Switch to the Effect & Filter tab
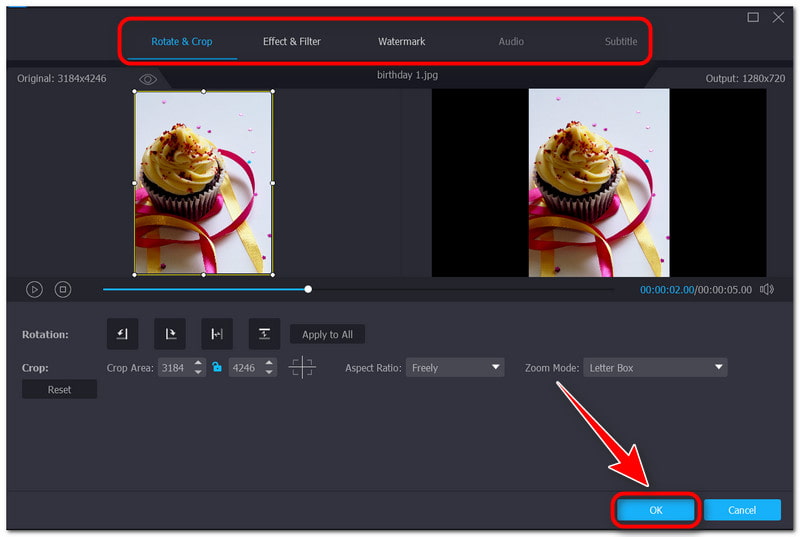Screen dimensions: 800x537 [292, 42]
